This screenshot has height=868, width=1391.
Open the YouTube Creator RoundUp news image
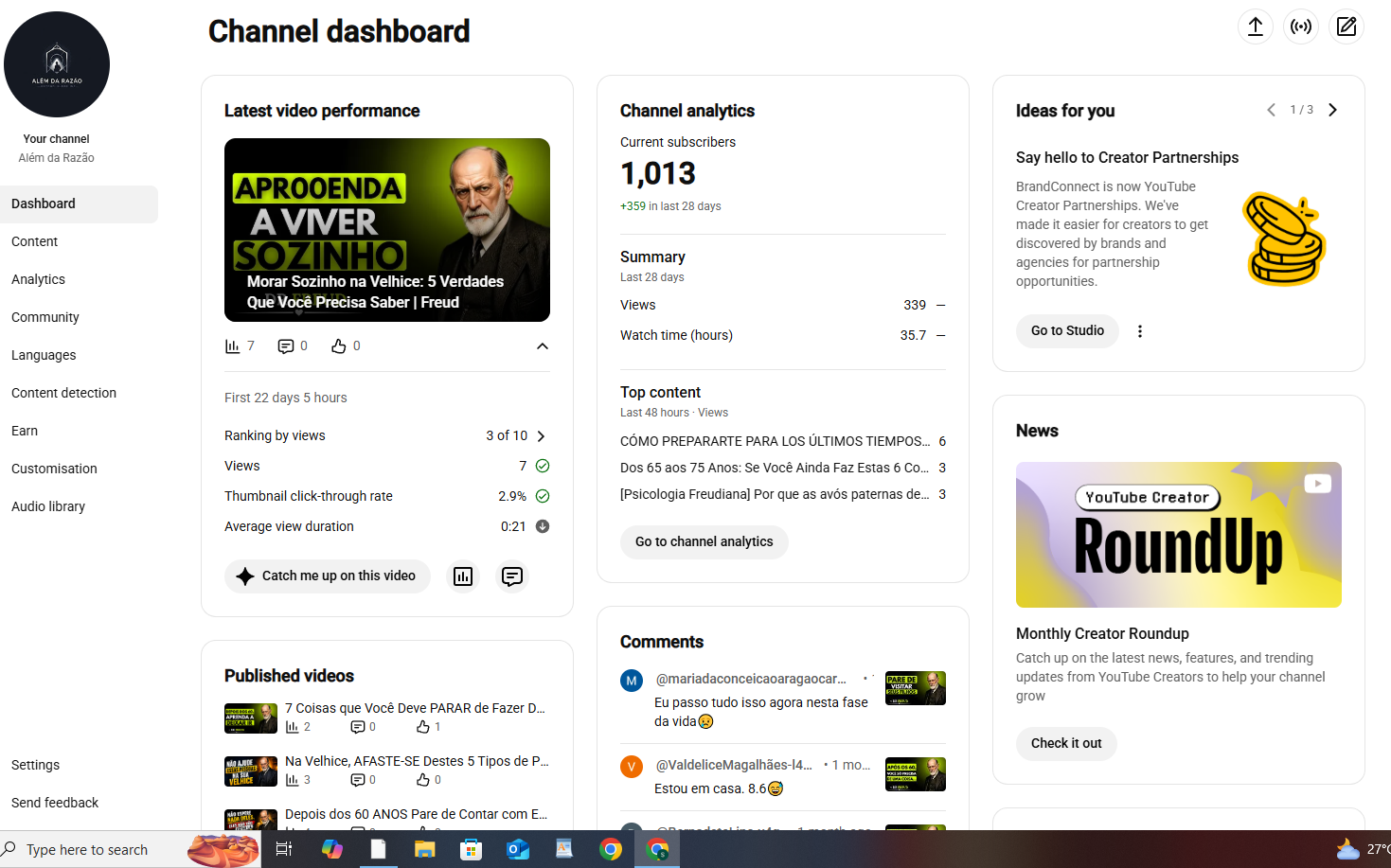pos(1179,535)
